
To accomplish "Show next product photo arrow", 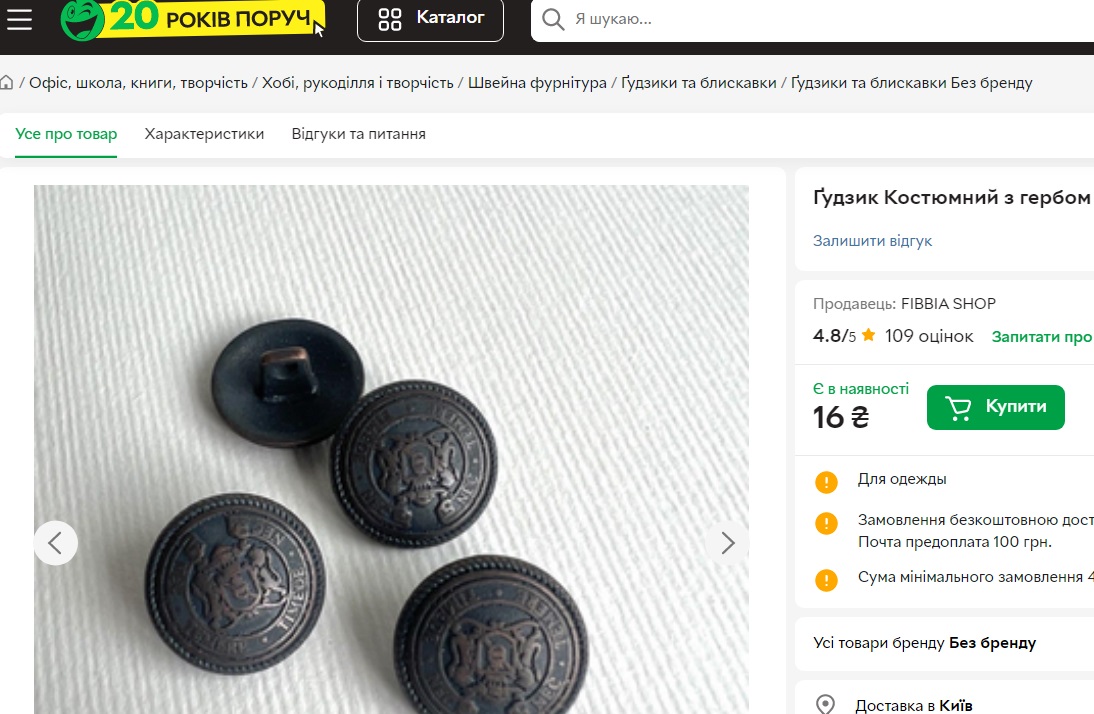I will tap(727, 543).
